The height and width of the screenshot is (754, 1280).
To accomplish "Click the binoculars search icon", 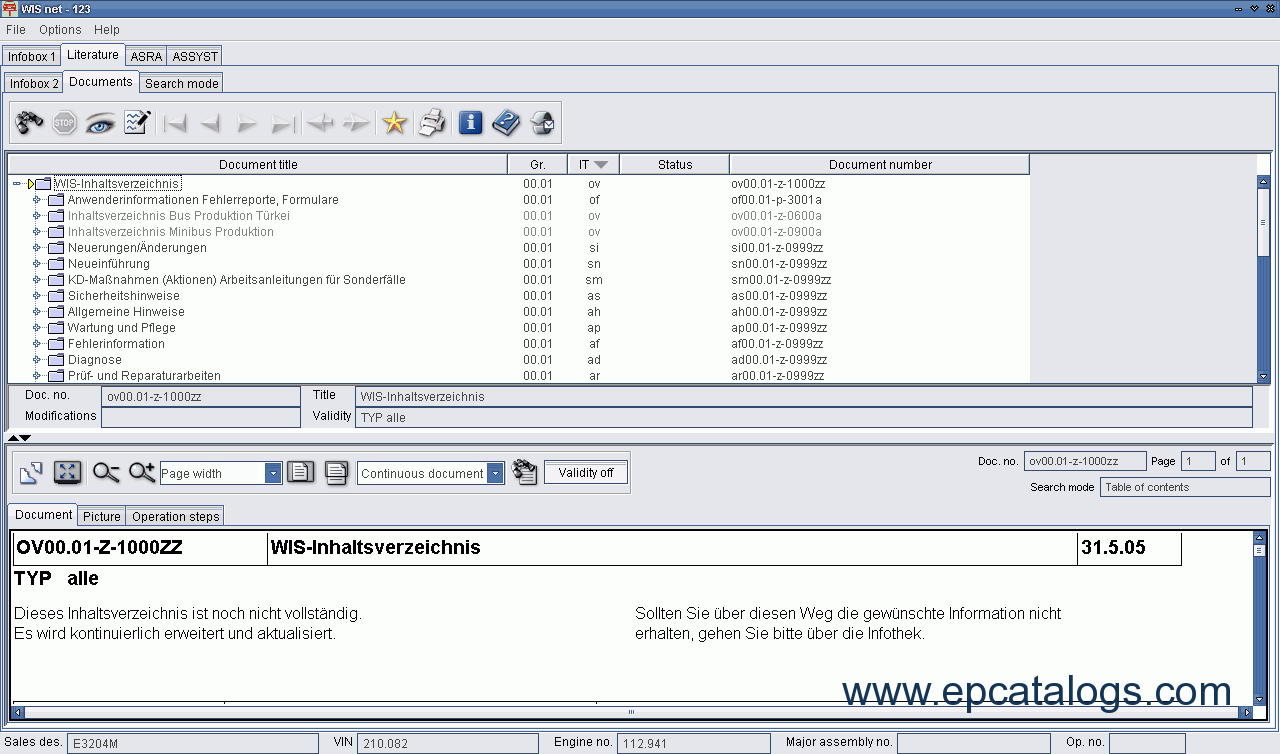I will [x=30, y=123].
